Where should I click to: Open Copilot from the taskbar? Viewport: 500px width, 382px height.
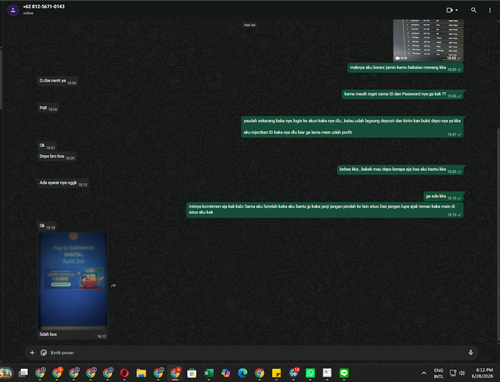tap(226, 373)
